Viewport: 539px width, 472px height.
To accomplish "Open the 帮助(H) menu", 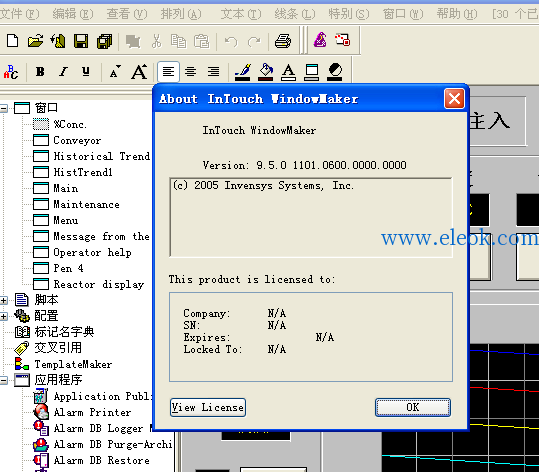I will click(x=457, y=14).
